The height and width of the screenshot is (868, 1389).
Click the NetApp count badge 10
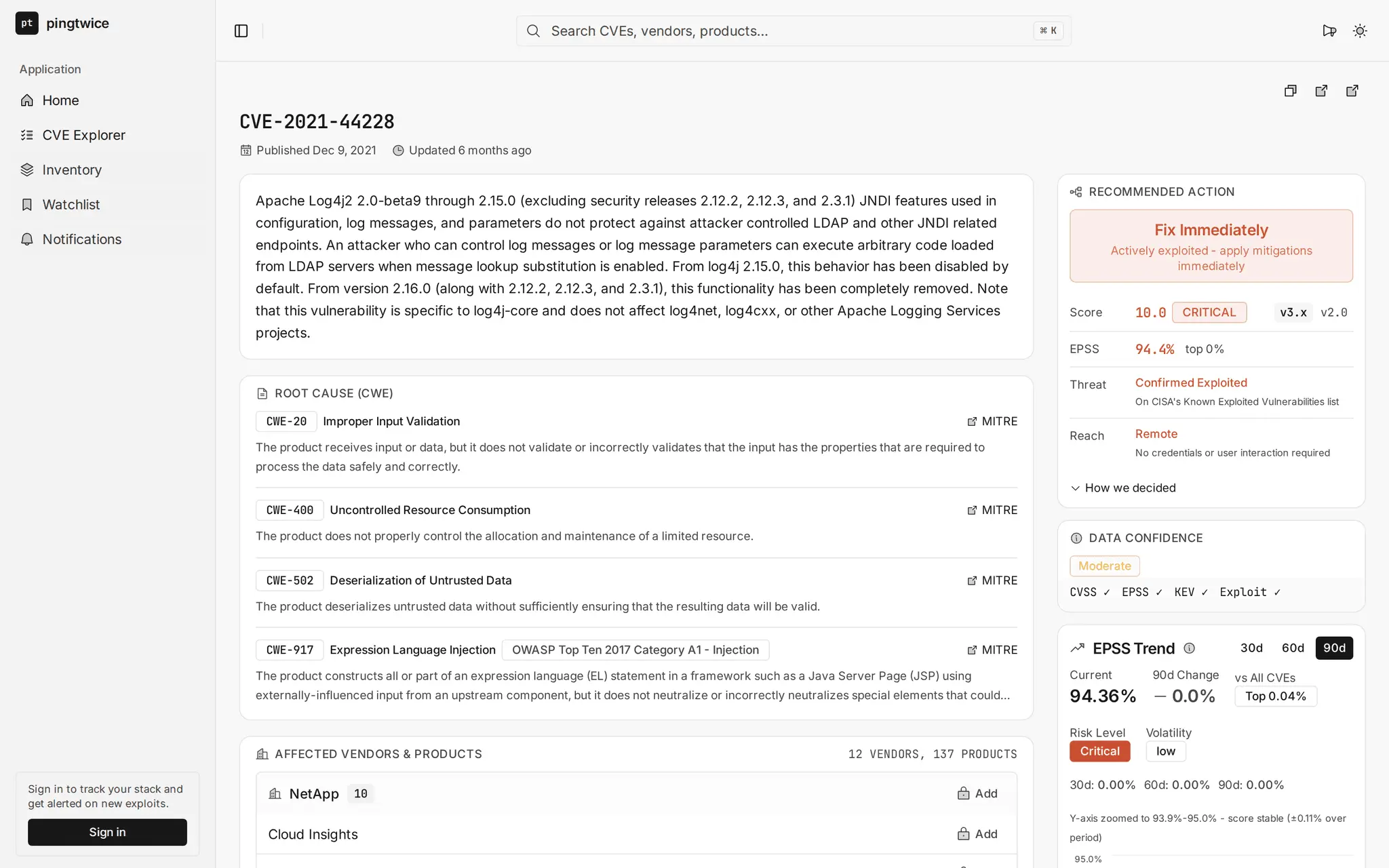tap(361, 793)
